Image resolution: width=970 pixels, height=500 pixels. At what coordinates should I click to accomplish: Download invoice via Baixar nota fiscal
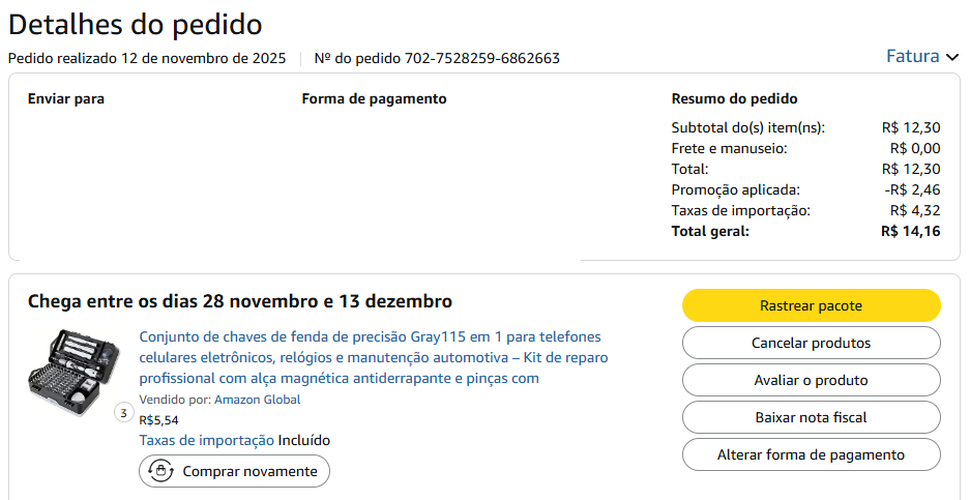811,417
